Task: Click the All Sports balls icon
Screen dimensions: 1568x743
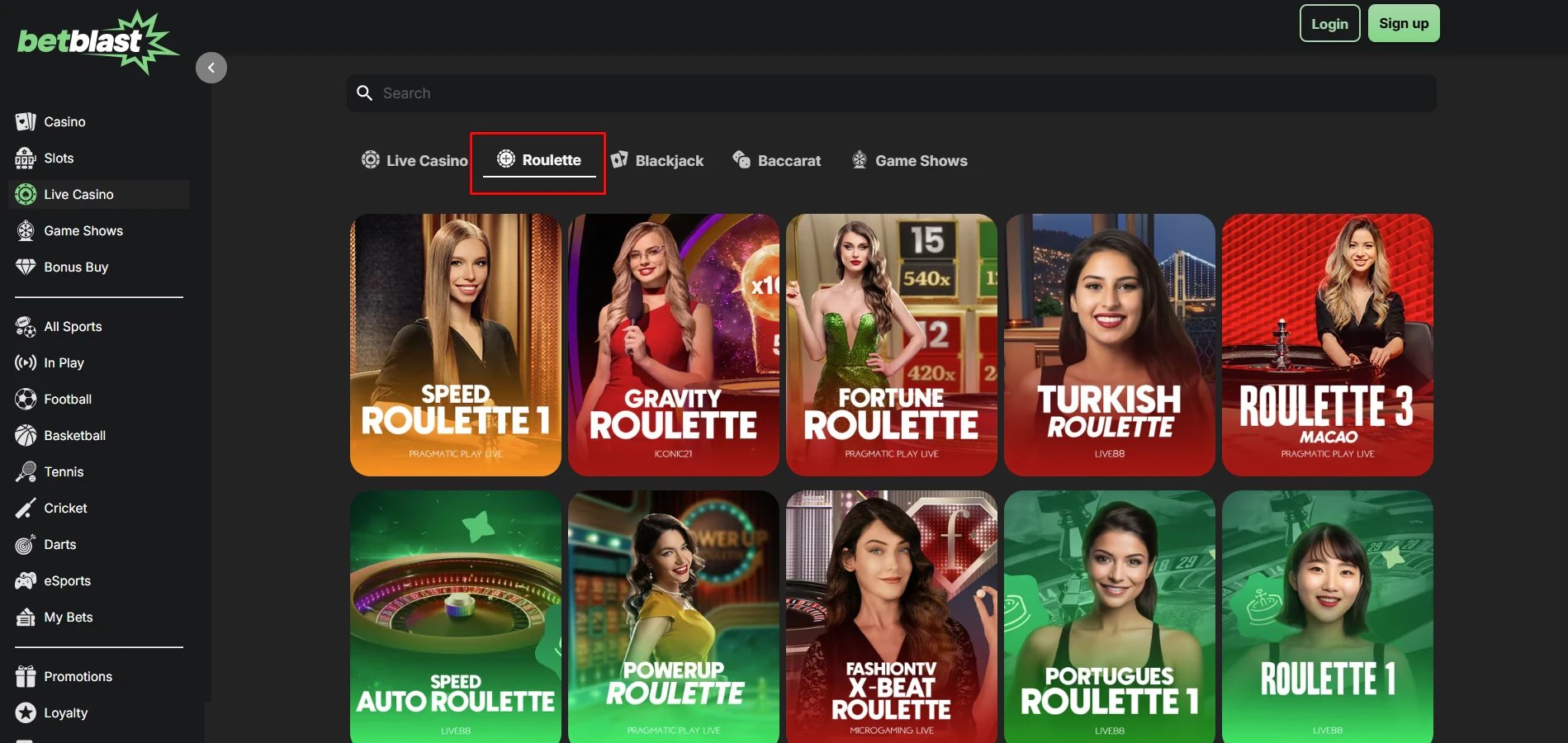Action: (26, 326)
